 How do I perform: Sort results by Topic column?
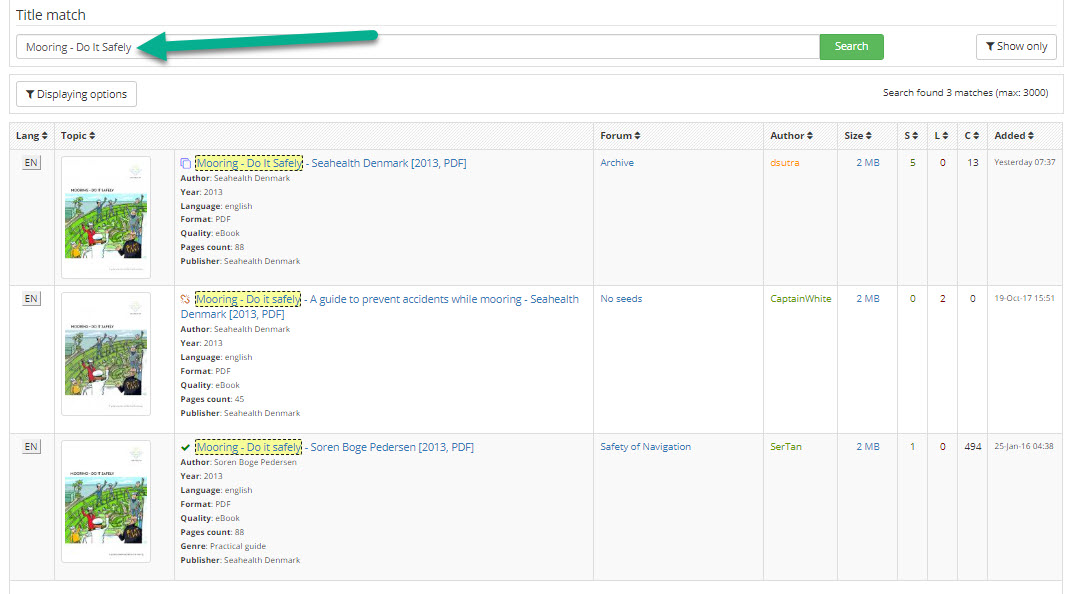pos(78,136)
